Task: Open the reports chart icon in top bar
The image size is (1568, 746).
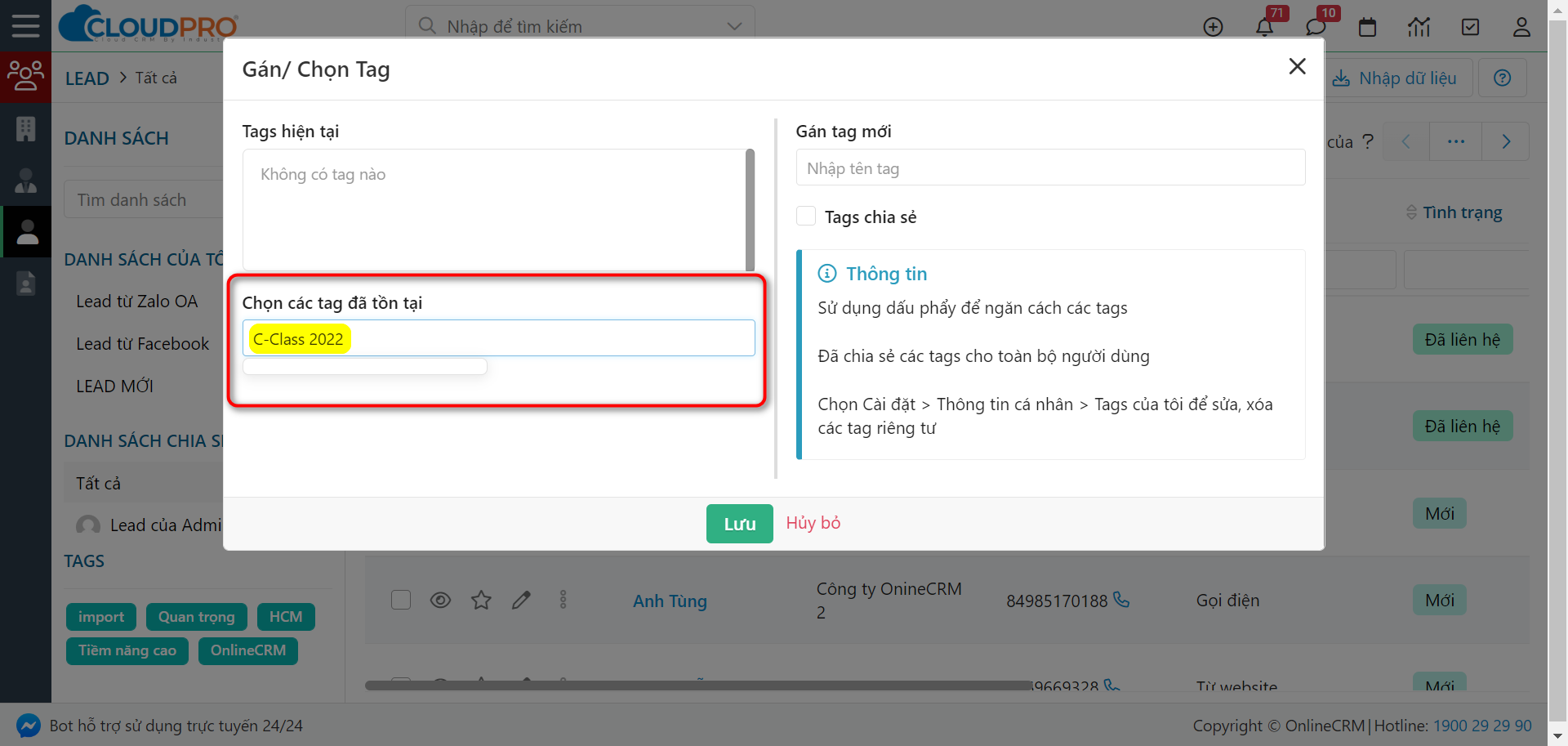Action: [1419, 27]
